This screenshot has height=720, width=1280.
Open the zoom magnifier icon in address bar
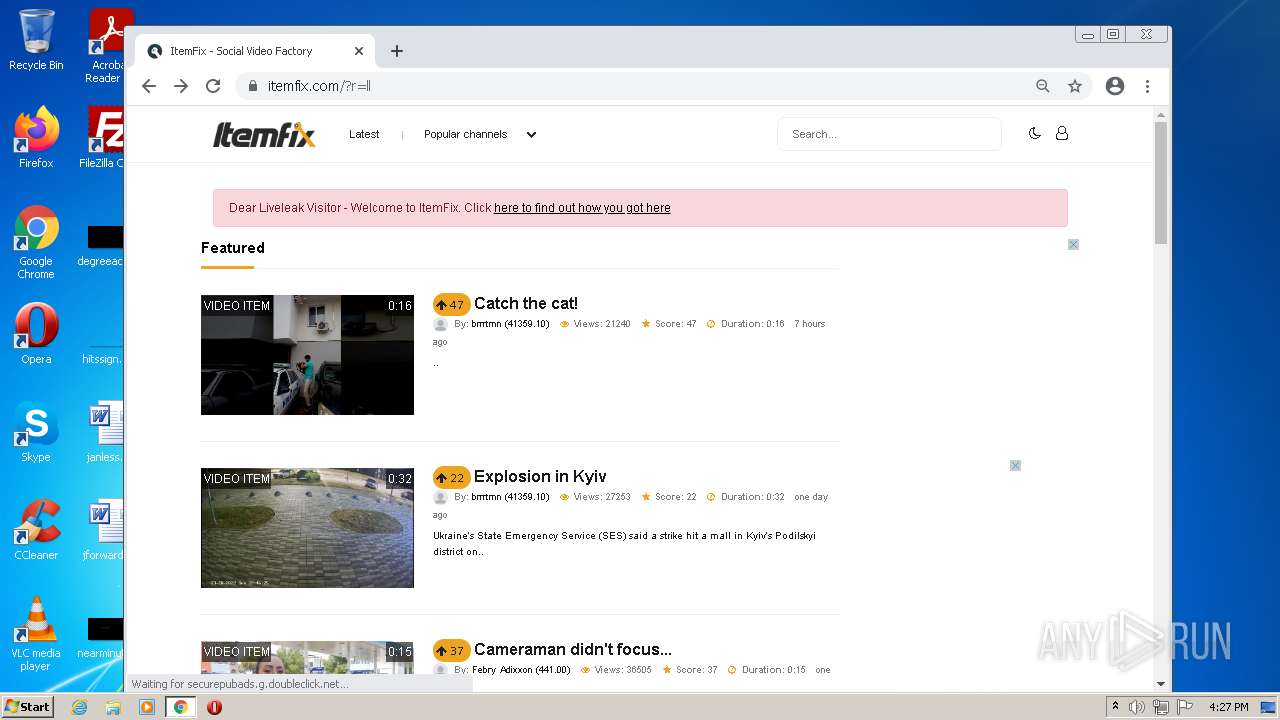[1043, 86]
